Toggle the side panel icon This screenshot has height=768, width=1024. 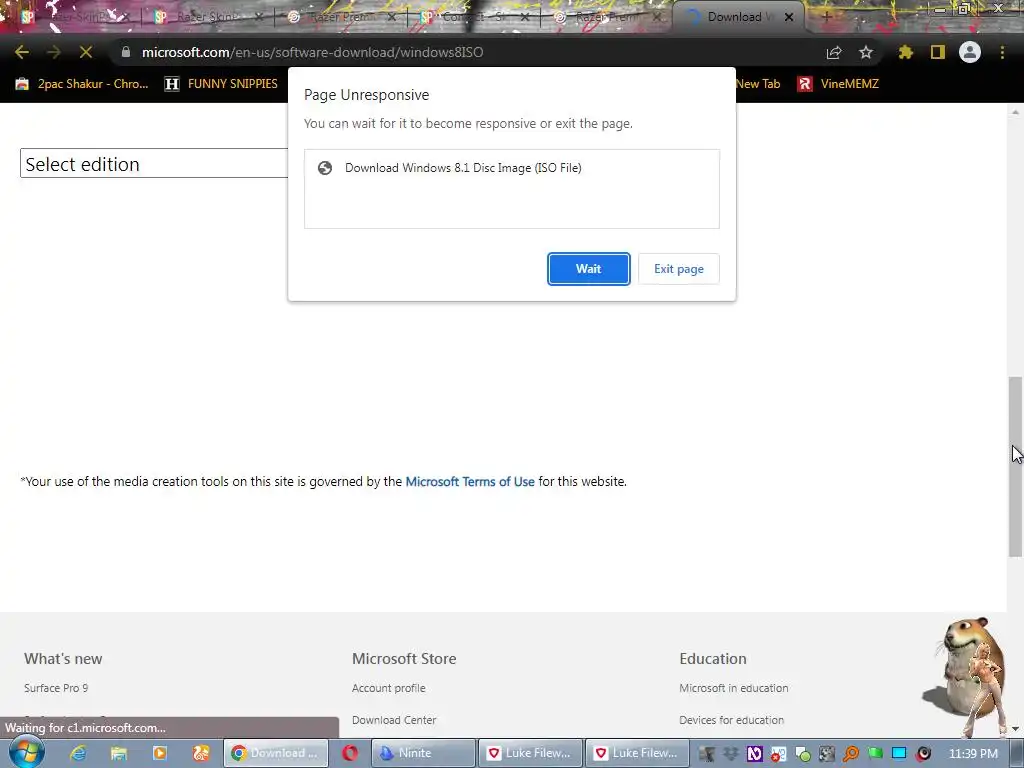[x=938, y=52]
